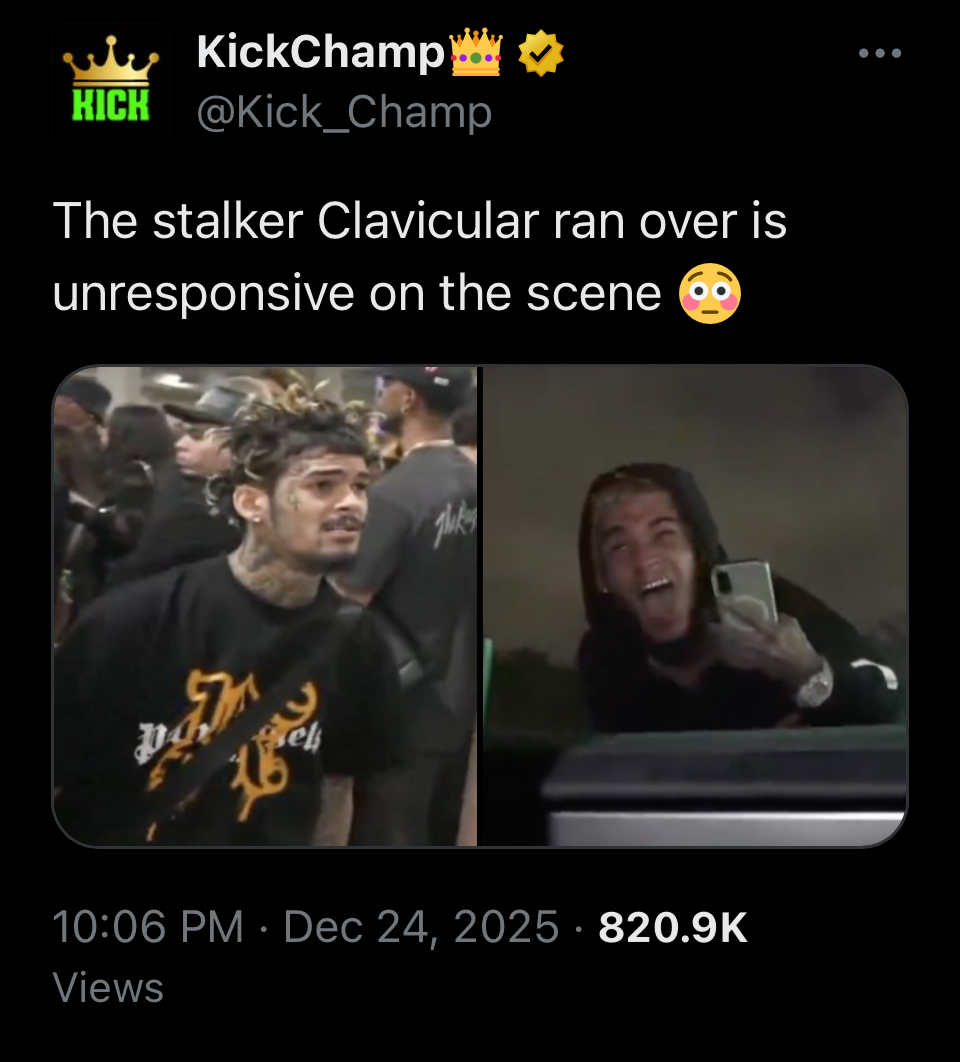Click the KickChamp display name
This screenshot has width=960, height=1062.
[x=320, y=52]
